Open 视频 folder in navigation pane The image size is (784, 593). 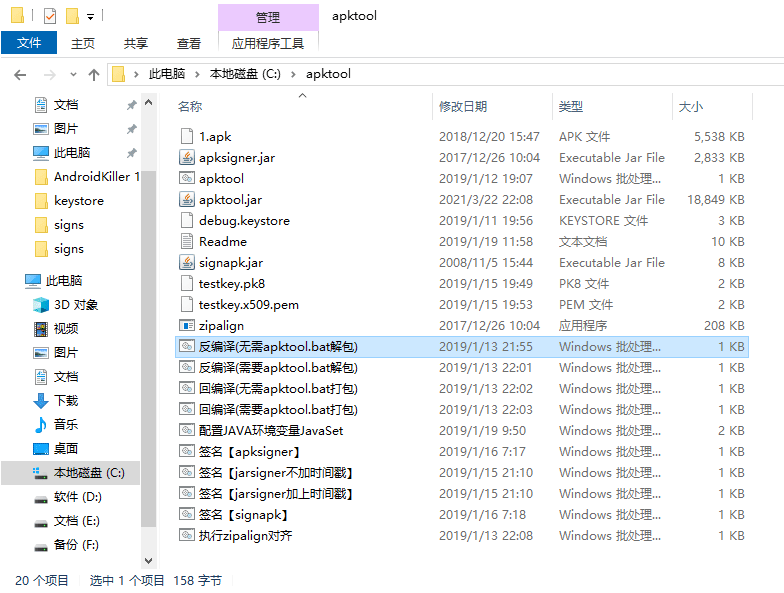point(66,328)
